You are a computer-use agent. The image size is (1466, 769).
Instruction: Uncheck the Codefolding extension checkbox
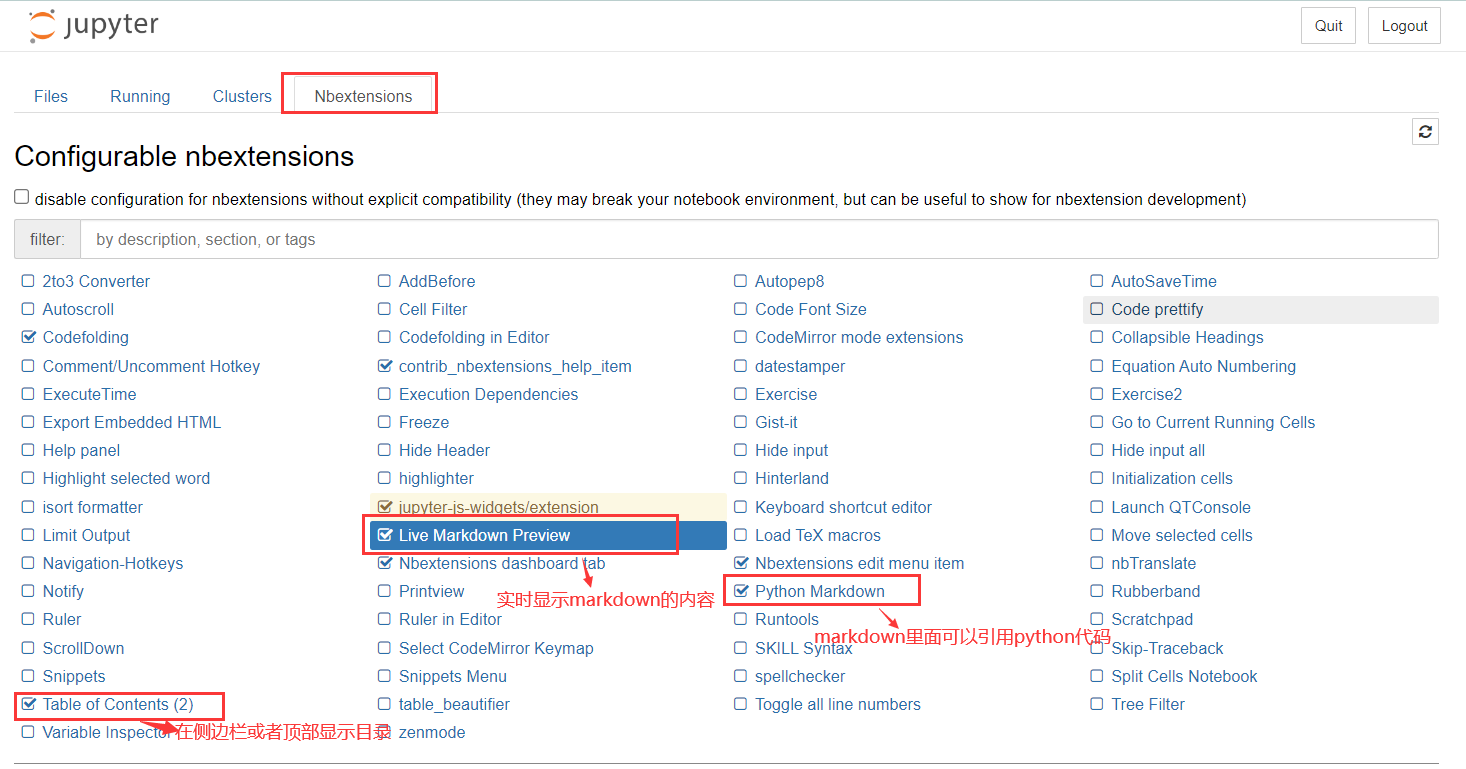(x=28, y=338)
